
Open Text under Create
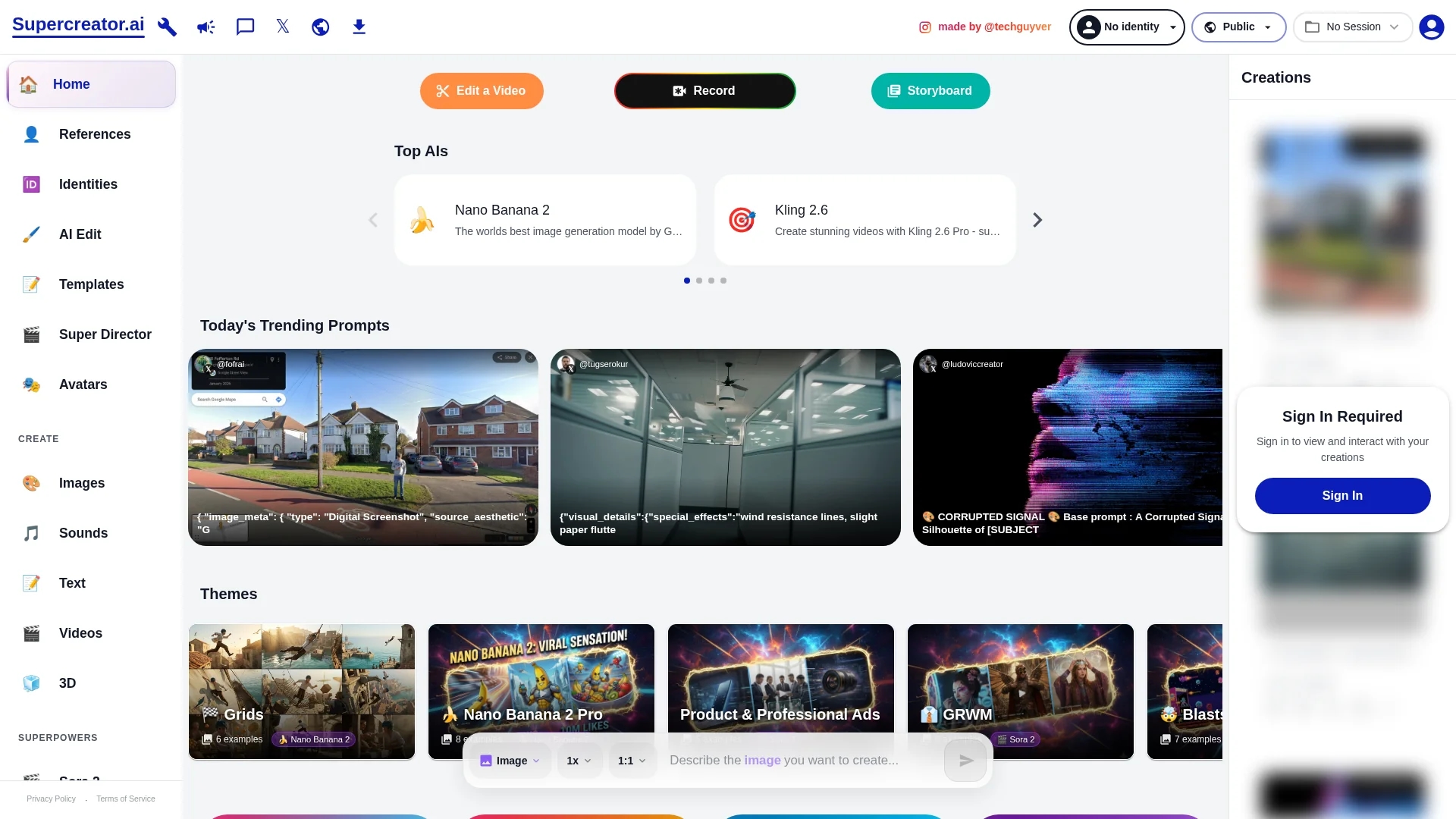(x=91, y=583)
